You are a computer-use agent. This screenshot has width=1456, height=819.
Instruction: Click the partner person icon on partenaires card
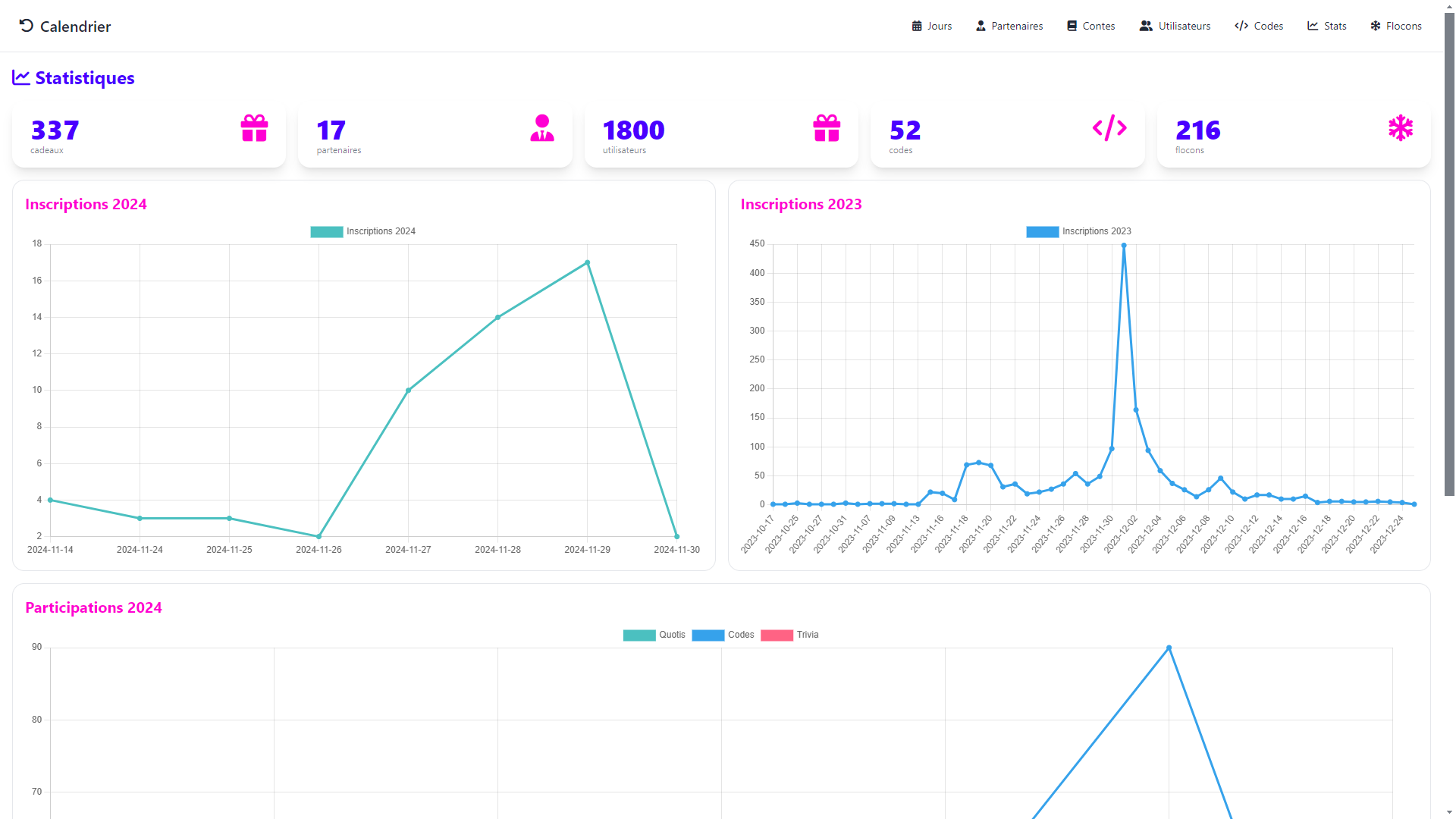coord(542,128)
